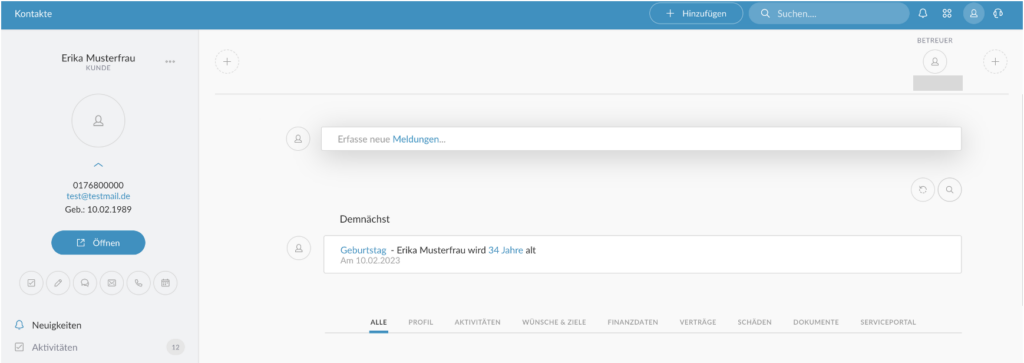Screen dimensions: 1024x363
Task: Open the apps grid icon in header
Action: click(x=947, y=14)
